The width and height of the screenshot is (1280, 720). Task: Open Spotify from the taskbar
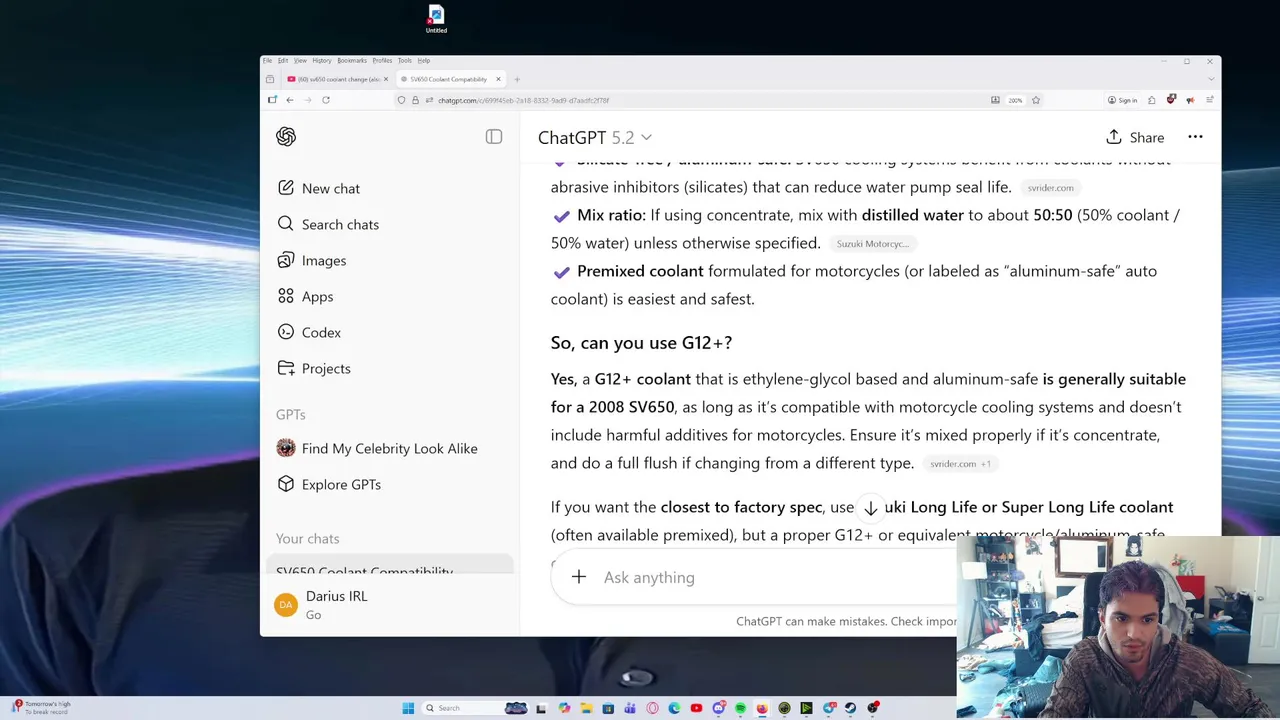point(741,708)
